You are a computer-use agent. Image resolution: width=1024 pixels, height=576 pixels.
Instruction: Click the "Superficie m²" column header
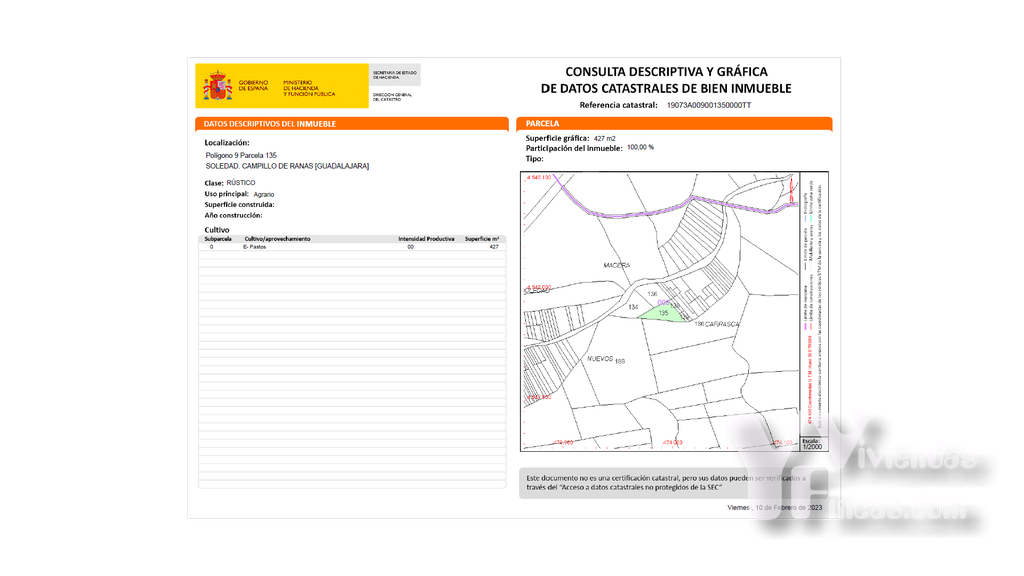pyautogui.click(x=482, y=239)
